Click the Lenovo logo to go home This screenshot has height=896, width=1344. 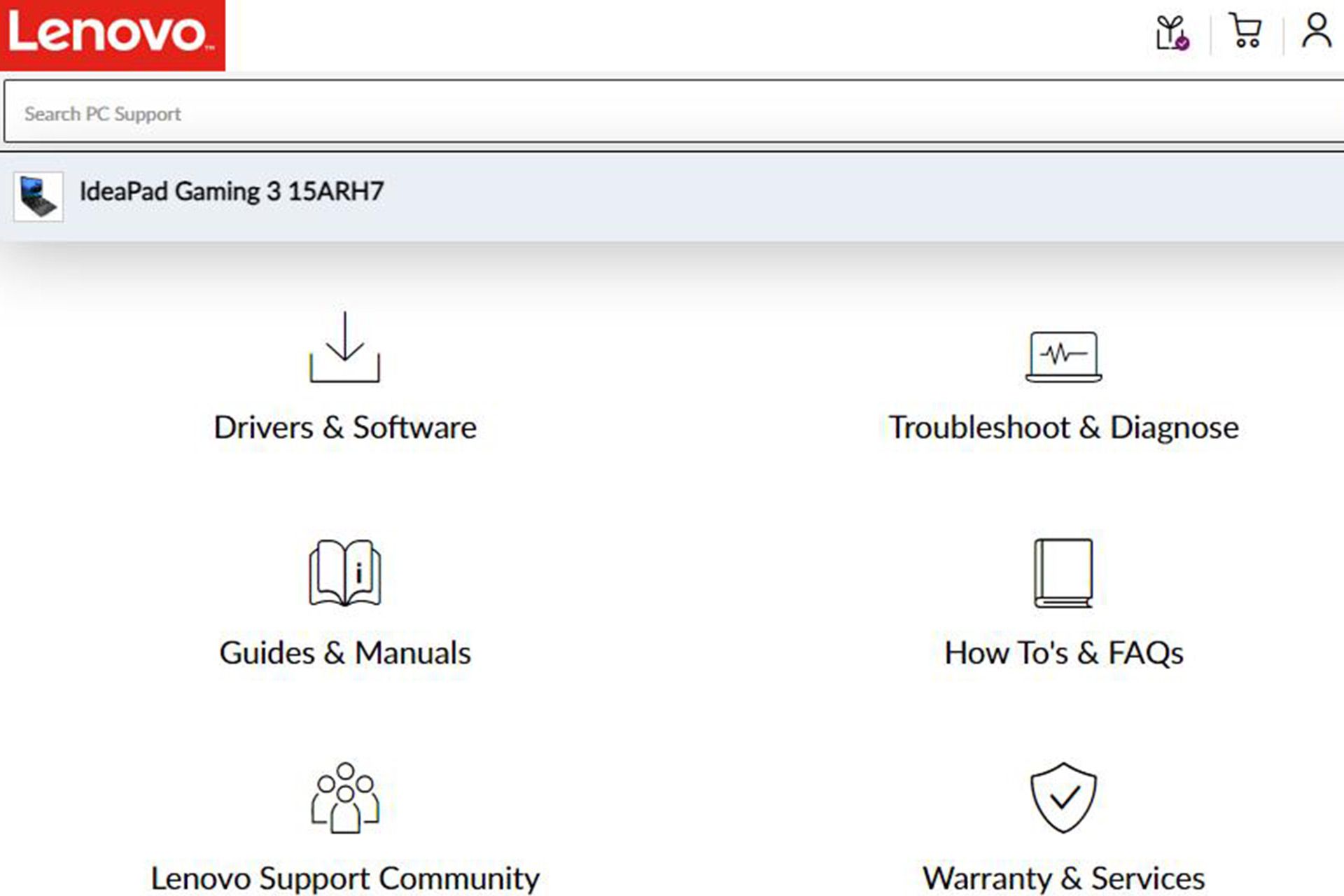click(112, 35)
